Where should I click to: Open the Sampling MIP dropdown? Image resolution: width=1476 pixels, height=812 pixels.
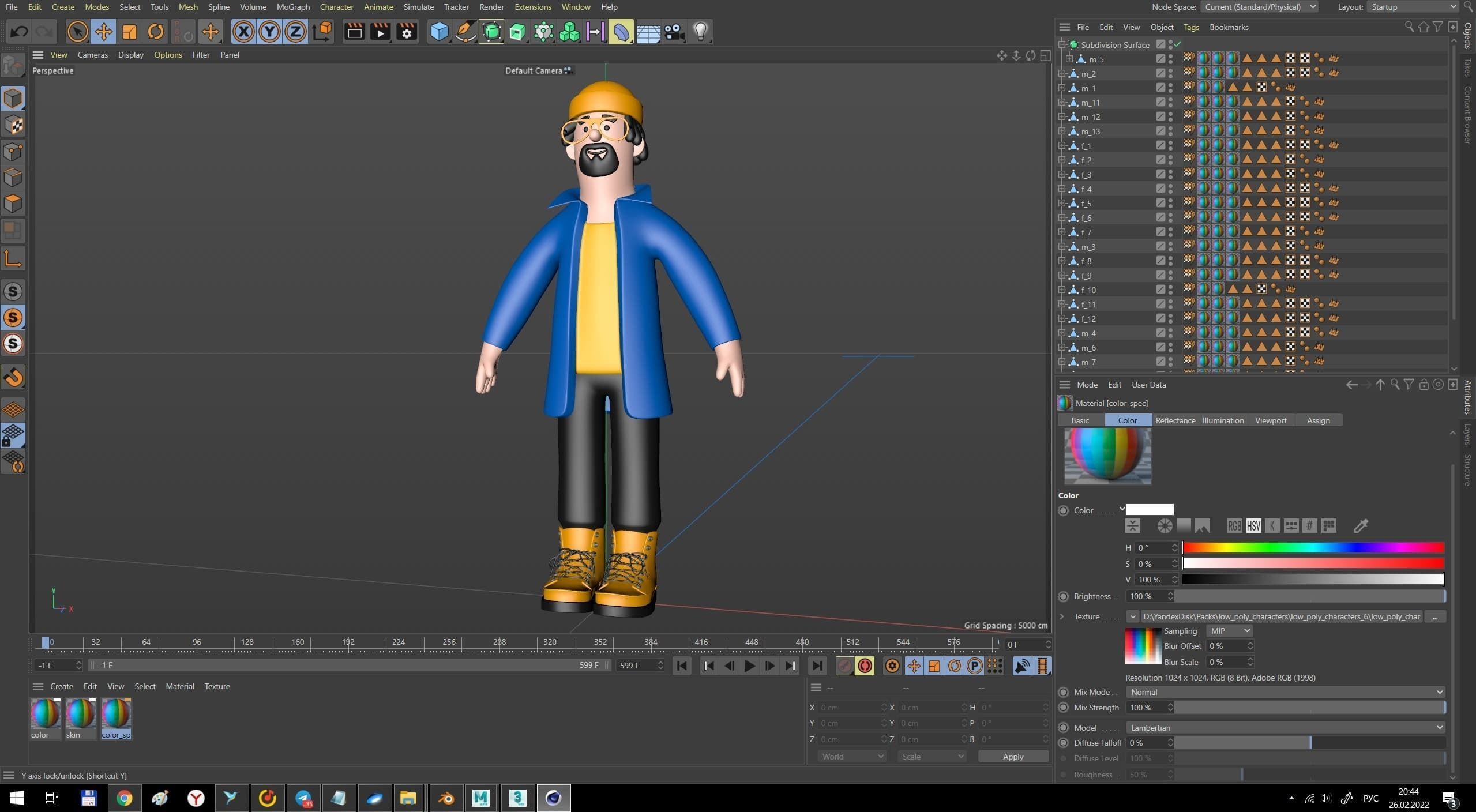(1229, 631)
